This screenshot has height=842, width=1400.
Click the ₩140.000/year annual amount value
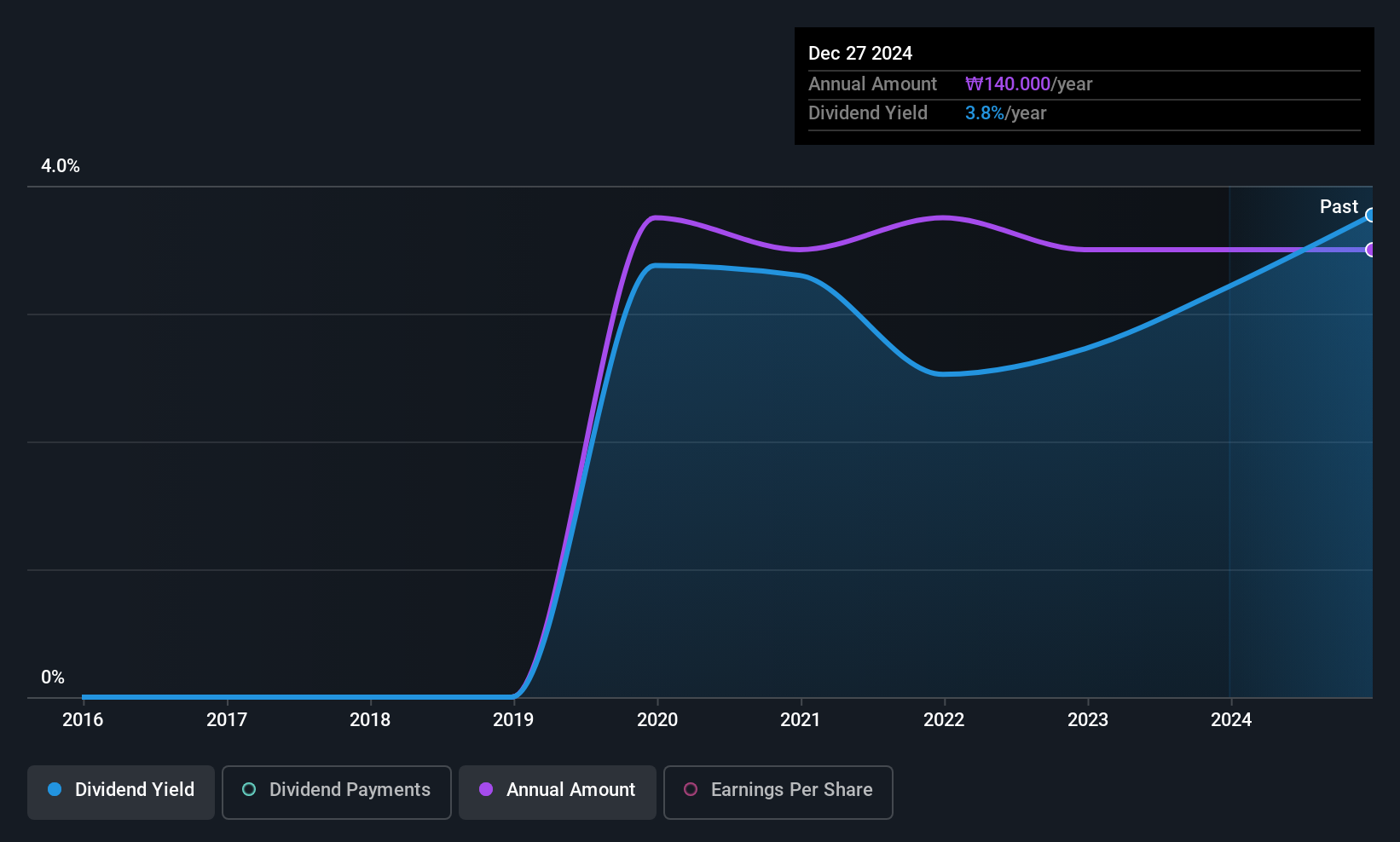(x=1028, y=84)
